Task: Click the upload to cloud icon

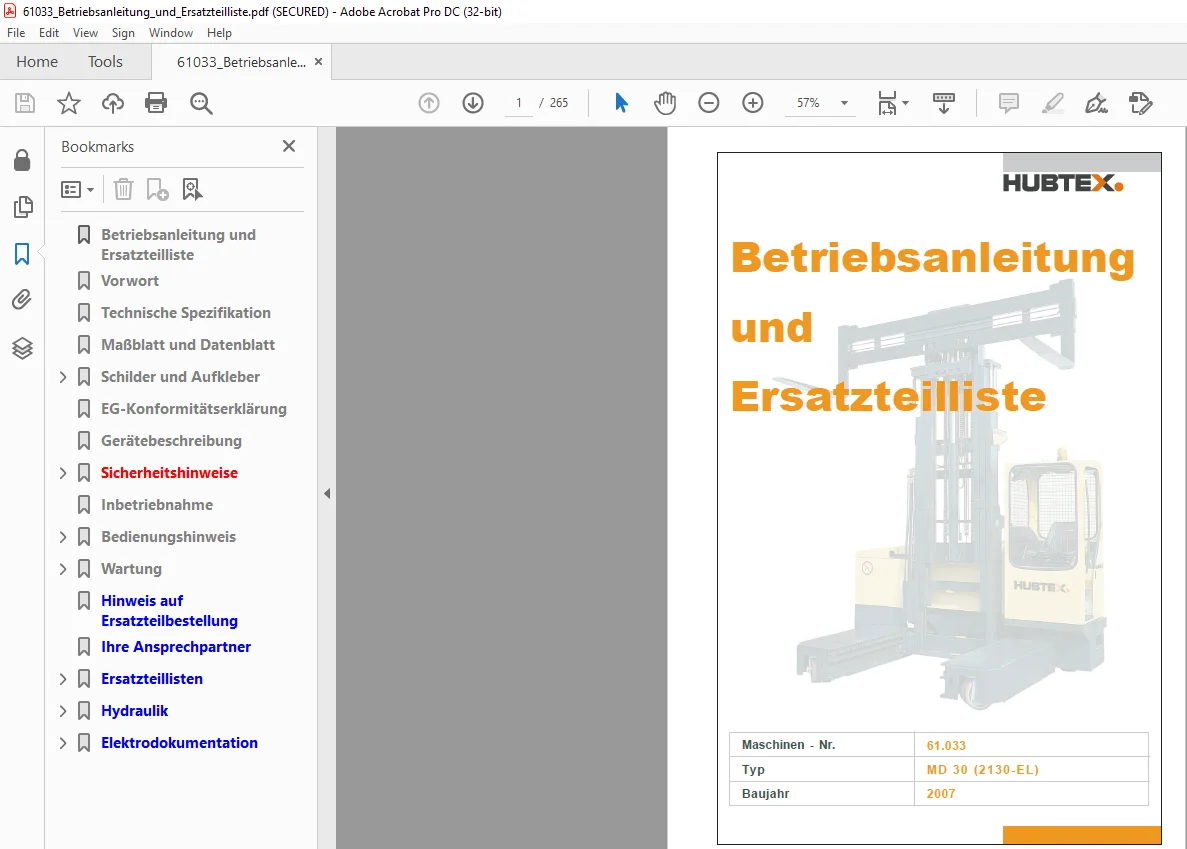Action: pos(113,103)
